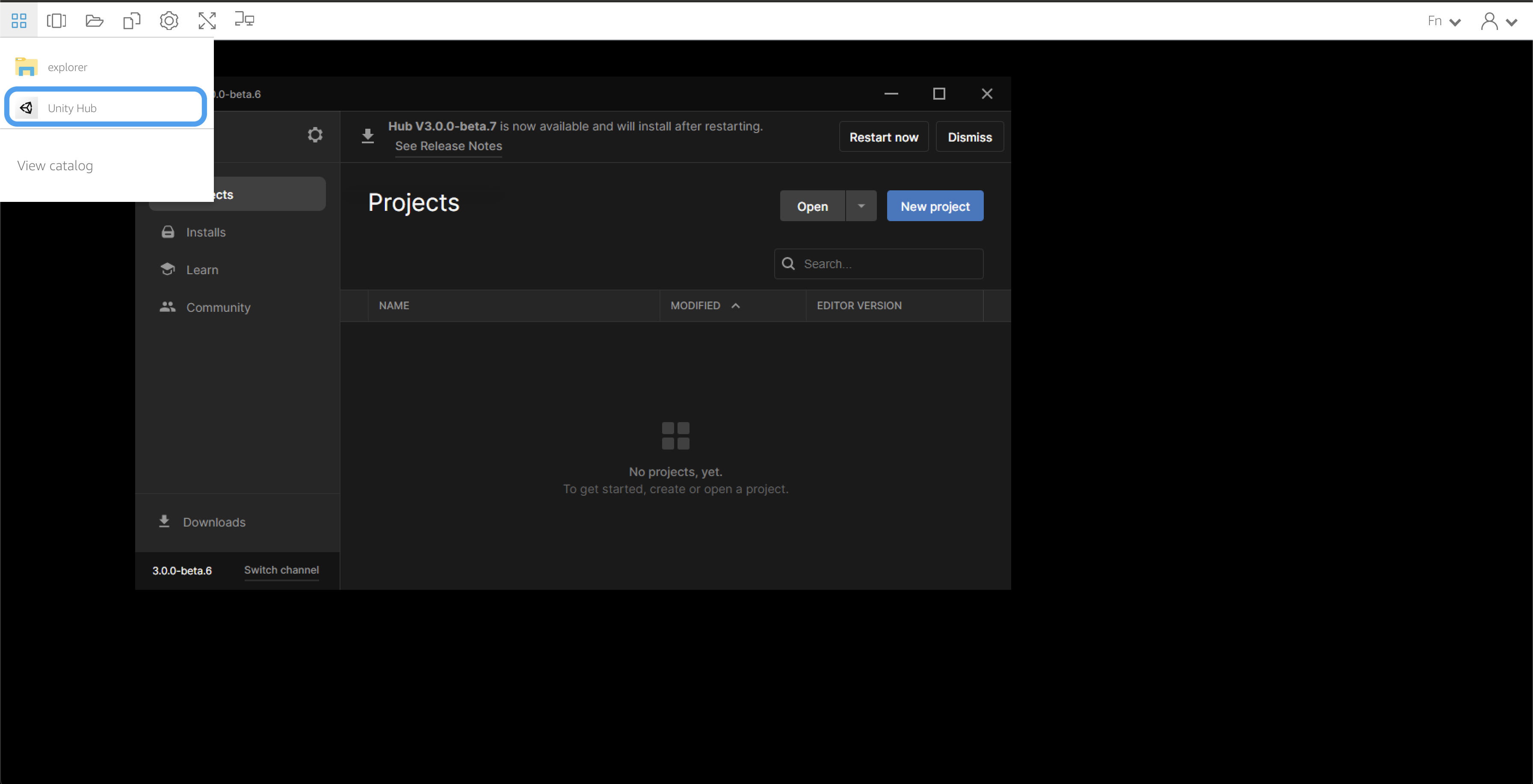Click the app launcher grid icon
The width and height of the screenshot is (1533, 784).
point(19,21)
